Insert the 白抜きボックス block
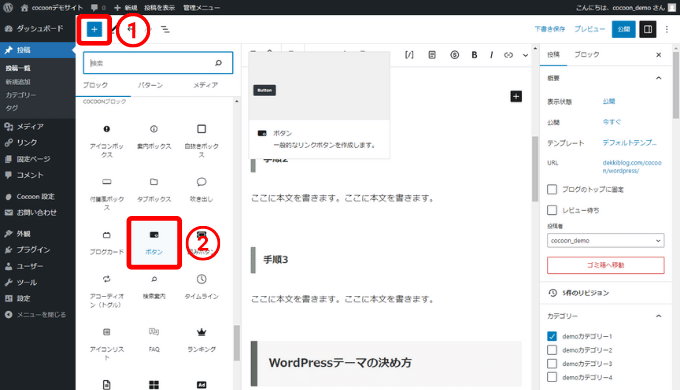Viewport: 680px width, 390px height. coord(201,141)
